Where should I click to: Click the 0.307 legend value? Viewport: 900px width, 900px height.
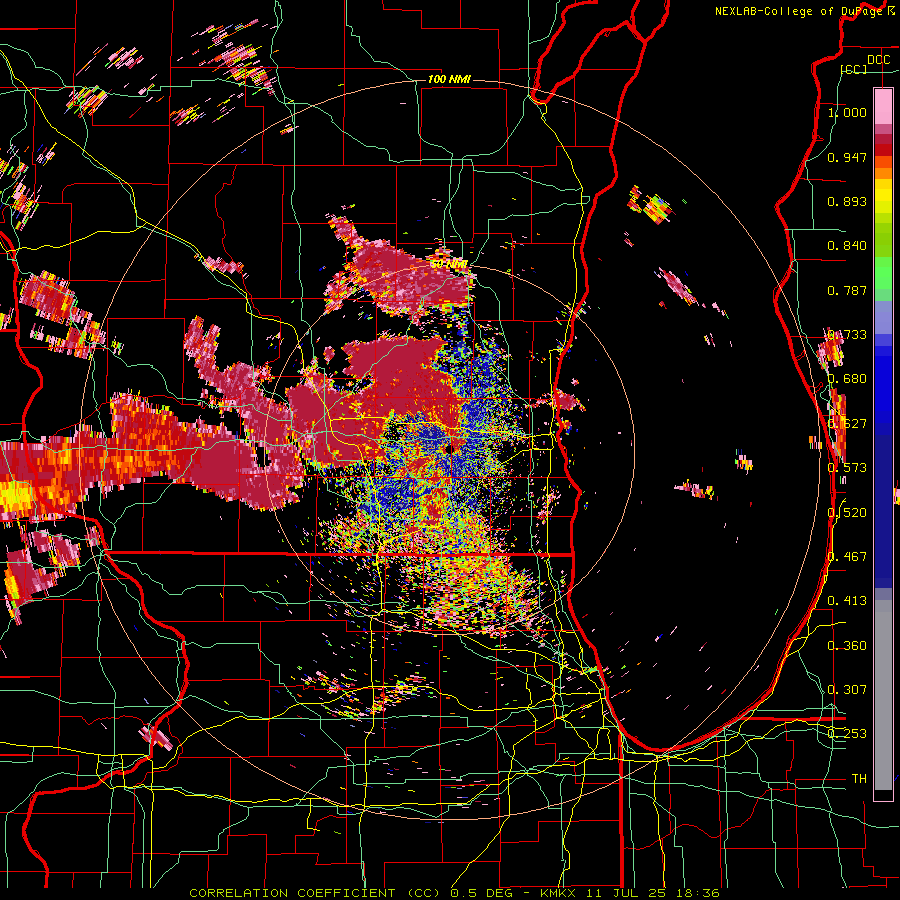click(x=847, y=689)
